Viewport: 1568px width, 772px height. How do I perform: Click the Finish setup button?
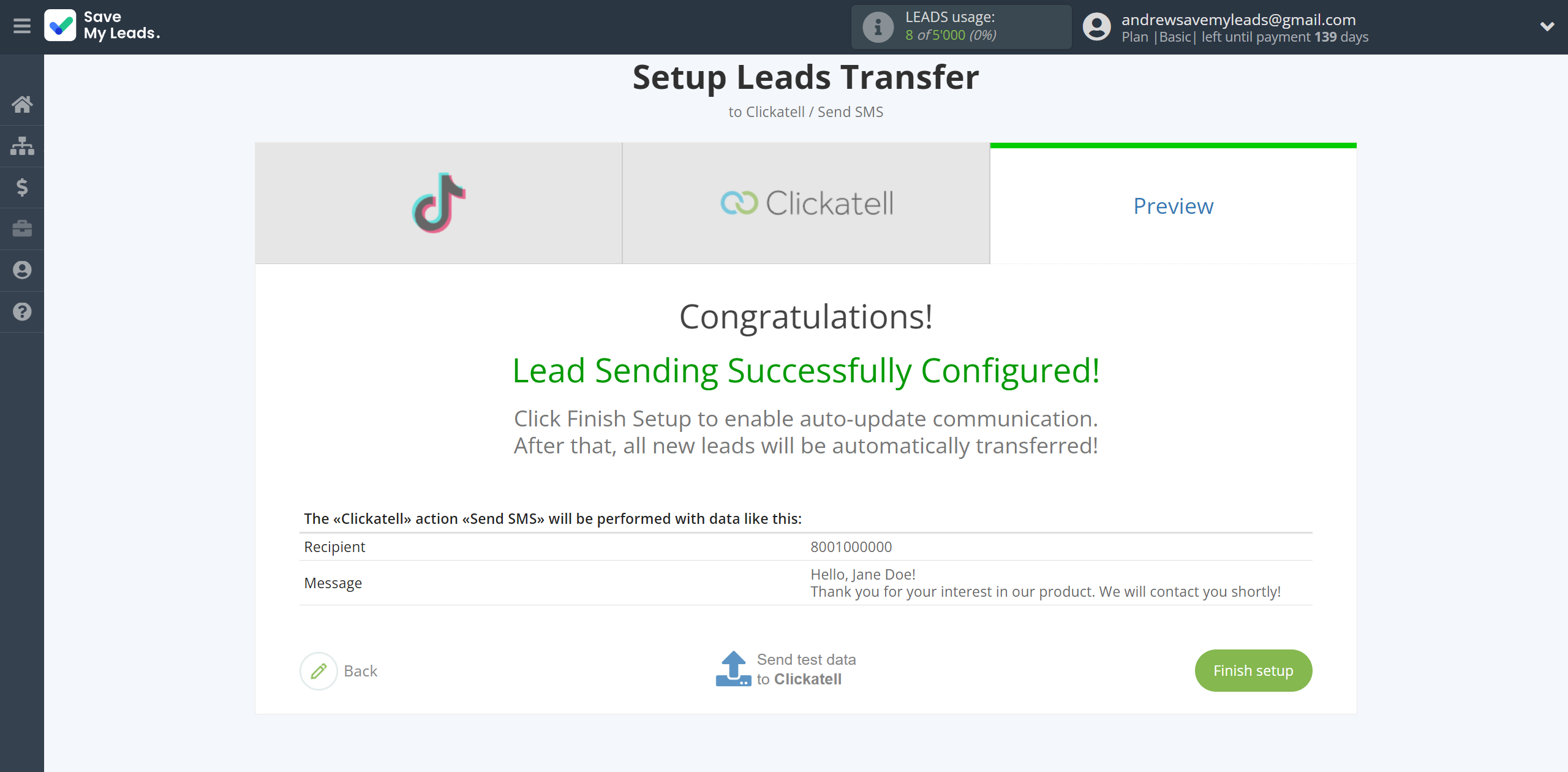click(1253, 670)
